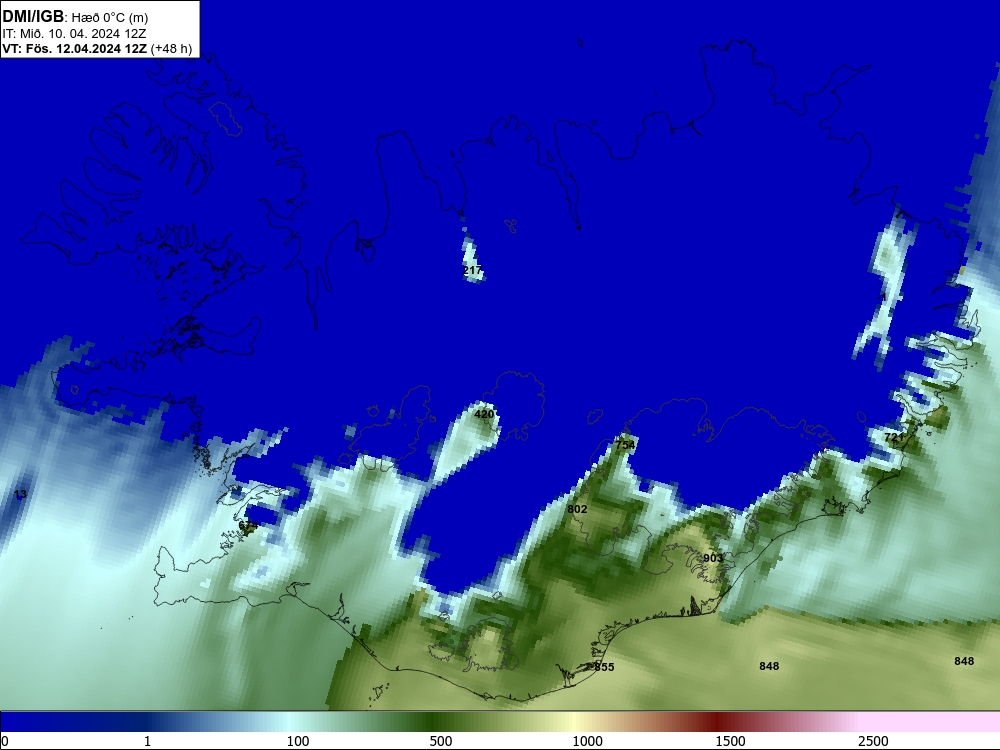Click the map value 754
The width and height of the screenshot is (1000, 750).
625,445
